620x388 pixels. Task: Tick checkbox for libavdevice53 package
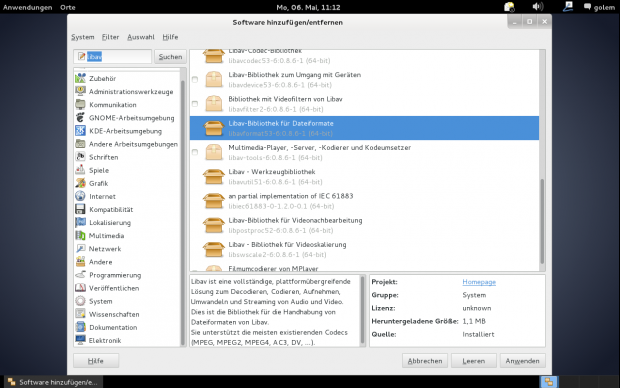[x=195, y=79]
